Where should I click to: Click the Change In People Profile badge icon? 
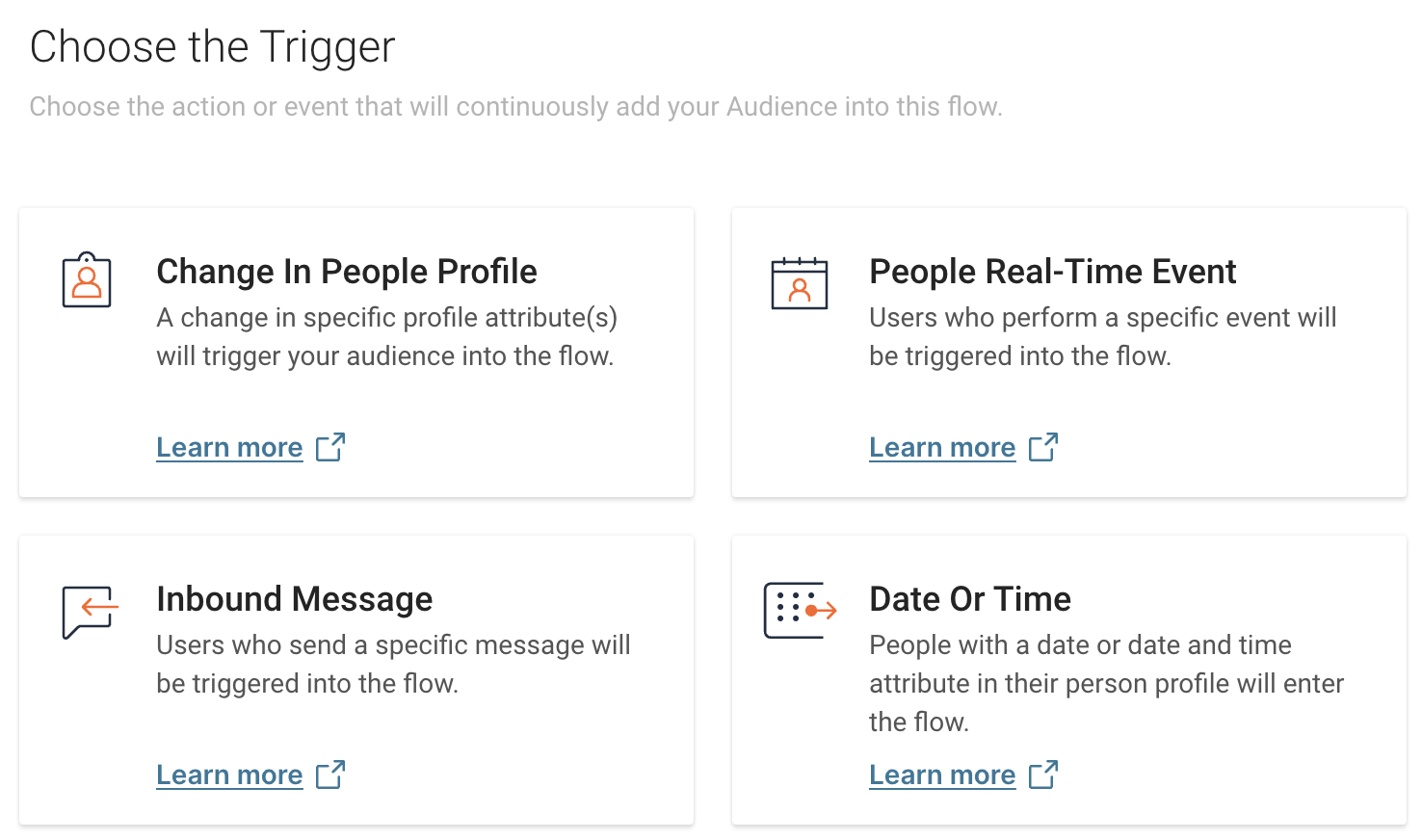coord(87,280)
